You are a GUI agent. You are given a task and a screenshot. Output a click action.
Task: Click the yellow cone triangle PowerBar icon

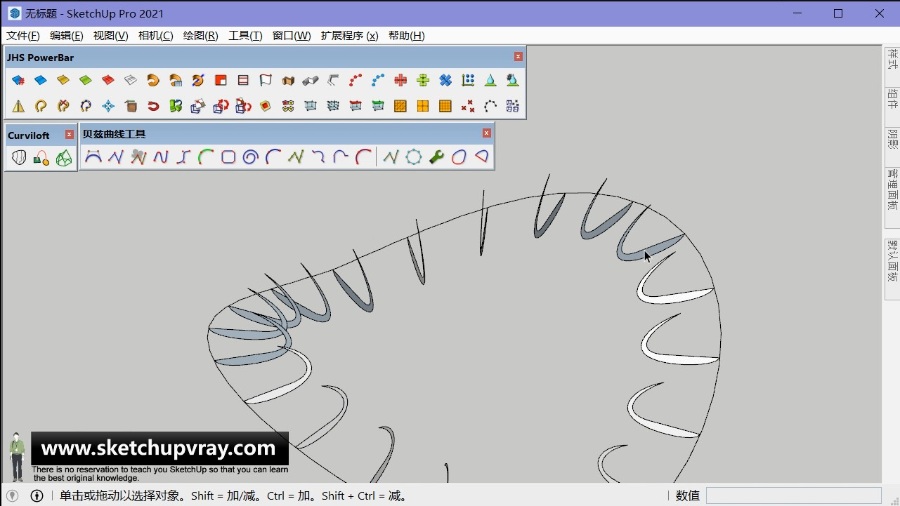[x=18, y=106]
